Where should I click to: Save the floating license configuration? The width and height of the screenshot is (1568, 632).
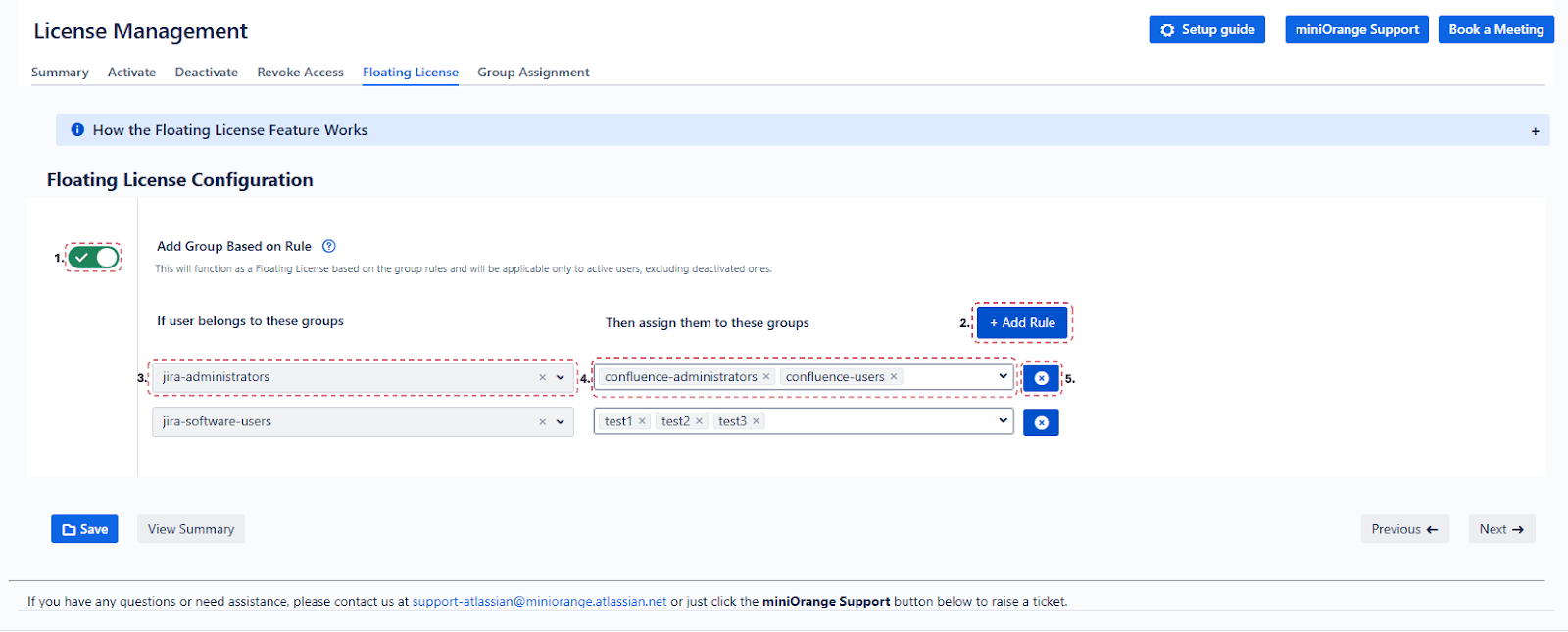[84, 529]
